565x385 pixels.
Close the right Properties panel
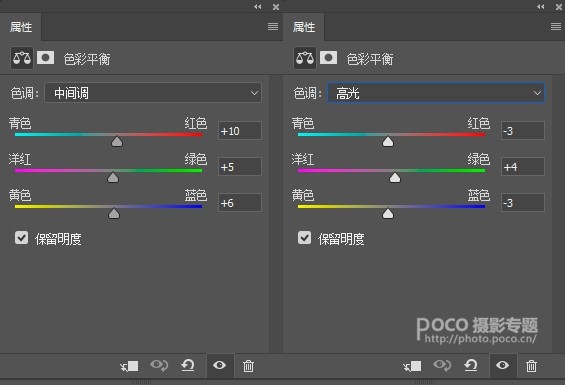559,6
